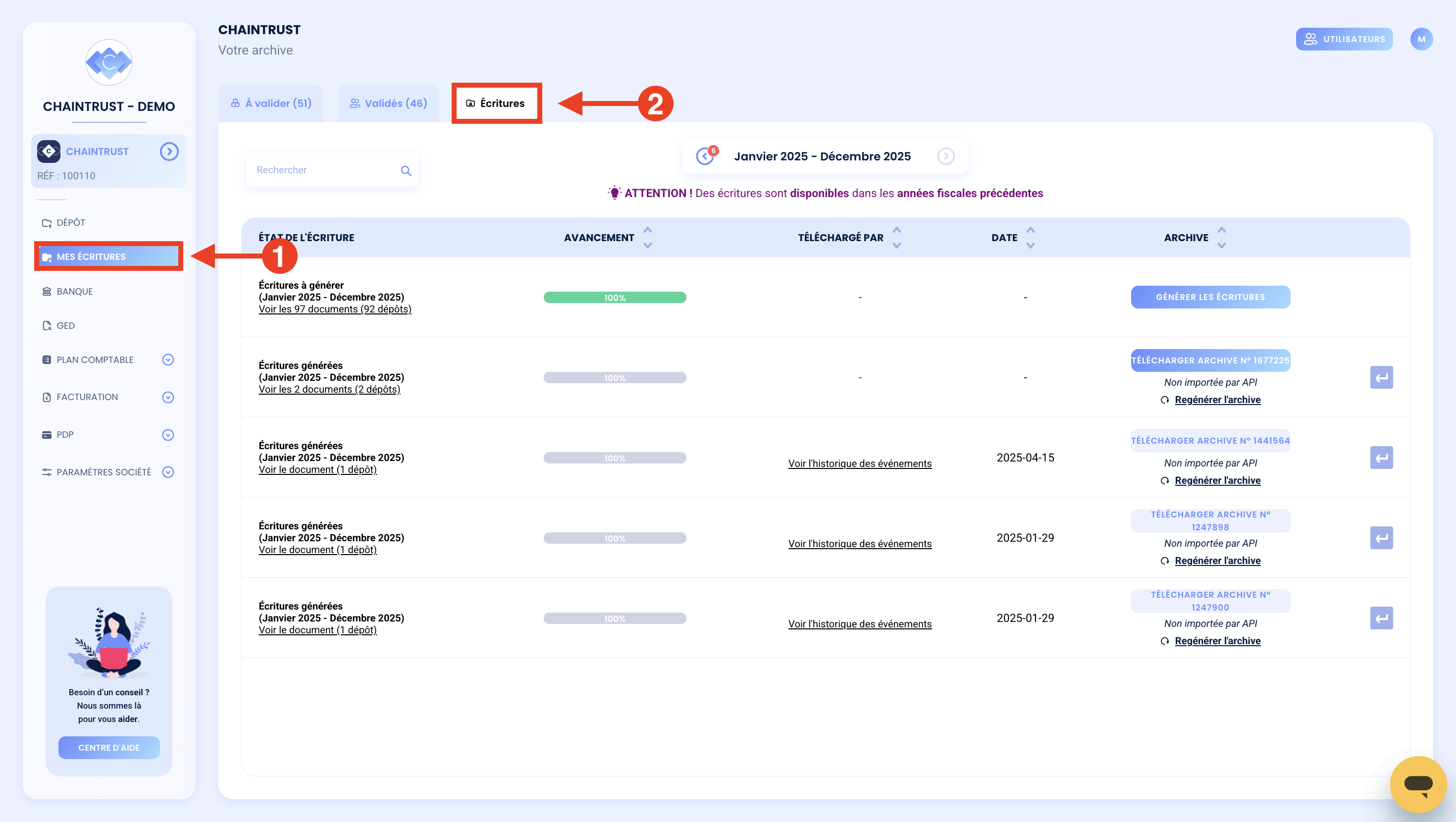Click the RÉF : 100110 text
Viewport: 1456px width, 822px height.
(x=66, y=176)
